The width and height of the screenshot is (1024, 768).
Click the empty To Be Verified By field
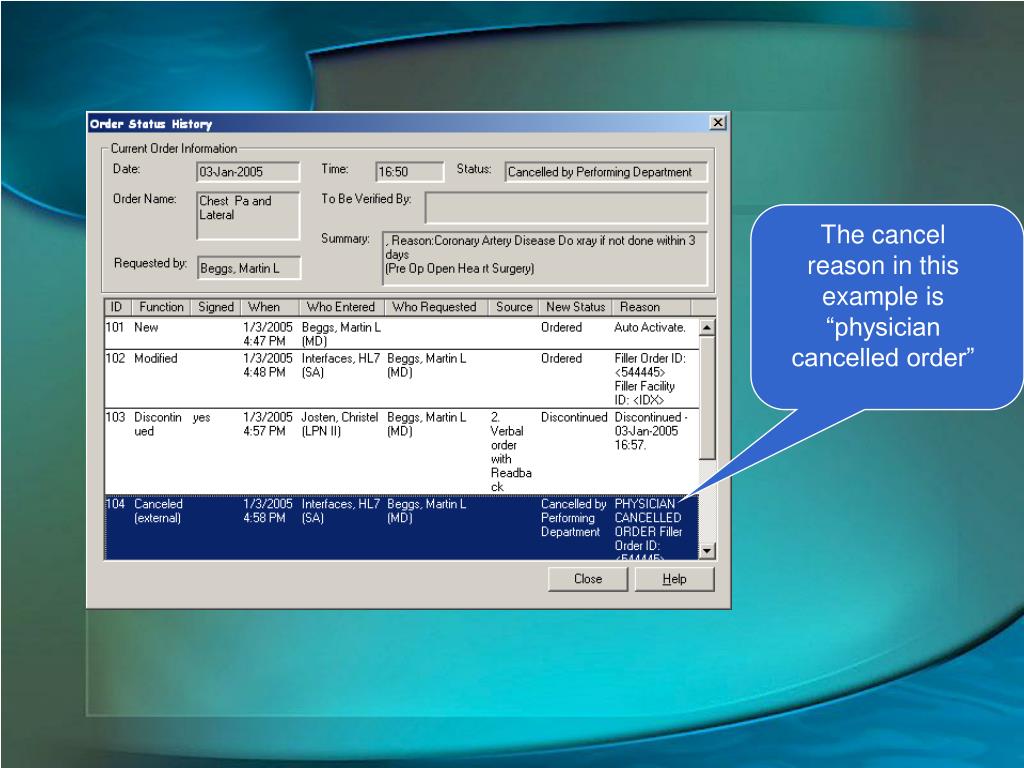click(566, 208)
